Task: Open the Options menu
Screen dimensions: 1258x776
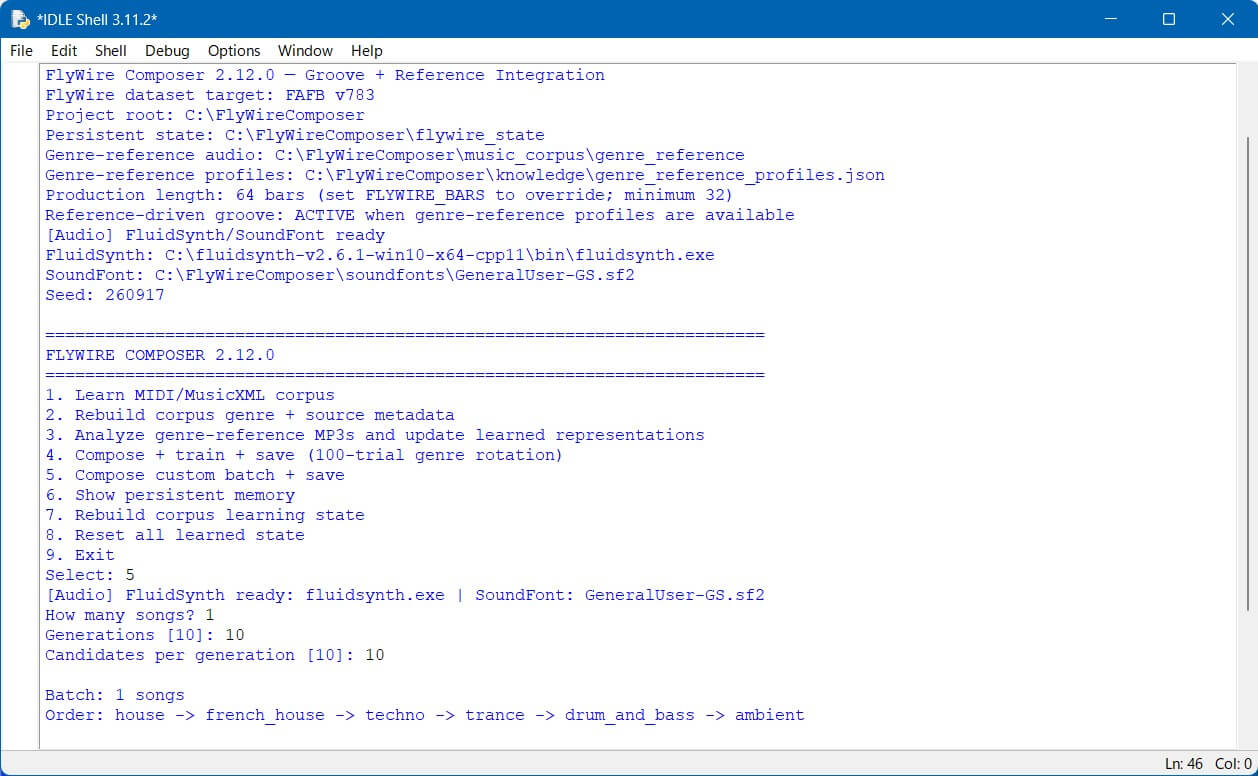Action: [234, 50]
